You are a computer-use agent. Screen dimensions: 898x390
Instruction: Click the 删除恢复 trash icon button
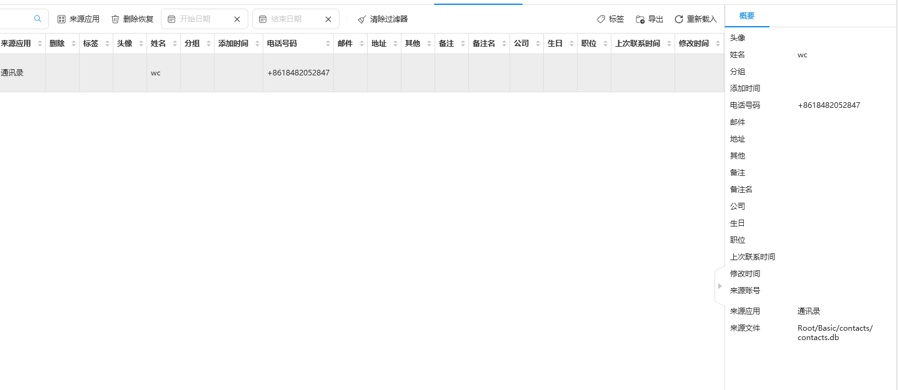click(115, 19)
